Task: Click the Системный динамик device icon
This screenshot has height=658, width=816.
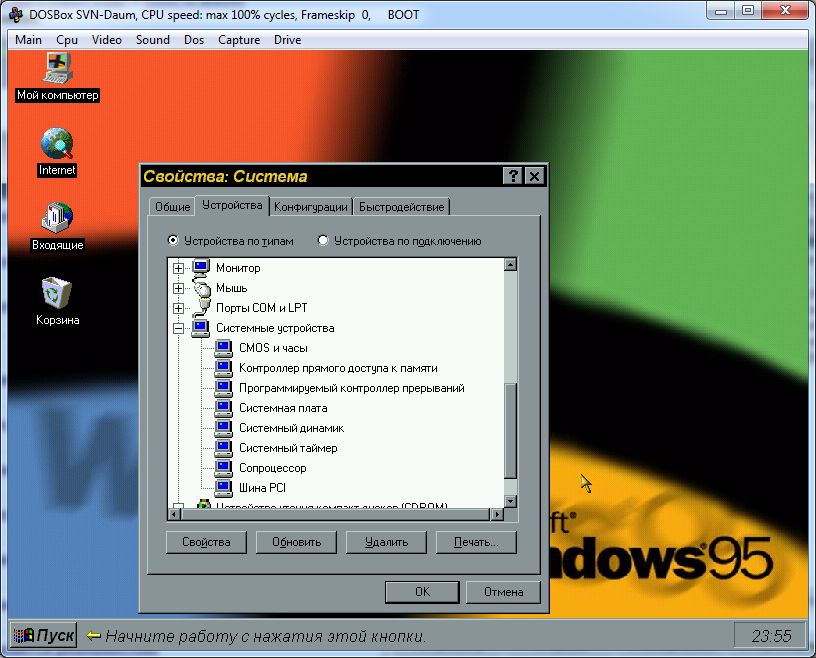Action: click(223, 428)
